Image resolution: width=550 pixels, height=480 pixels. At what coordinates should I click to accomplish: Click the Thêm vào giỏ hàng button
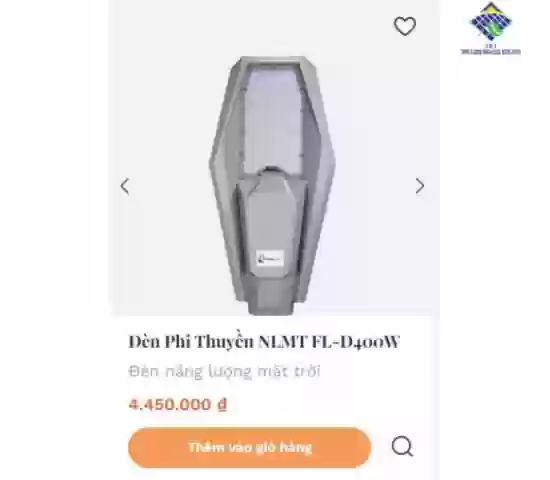pos(249,447)
